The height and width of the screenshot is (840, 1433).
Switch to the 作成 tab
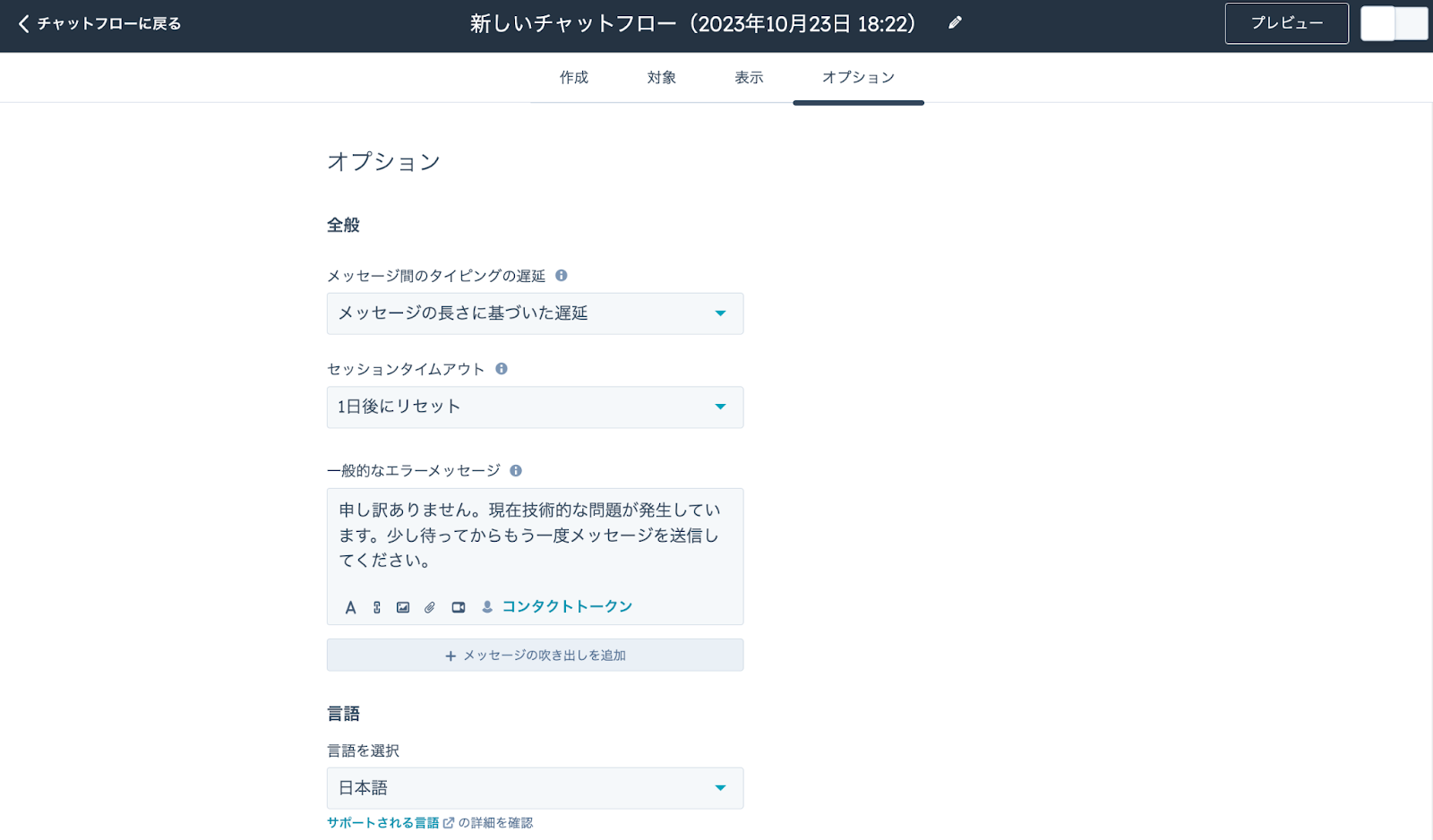[574, 78]
